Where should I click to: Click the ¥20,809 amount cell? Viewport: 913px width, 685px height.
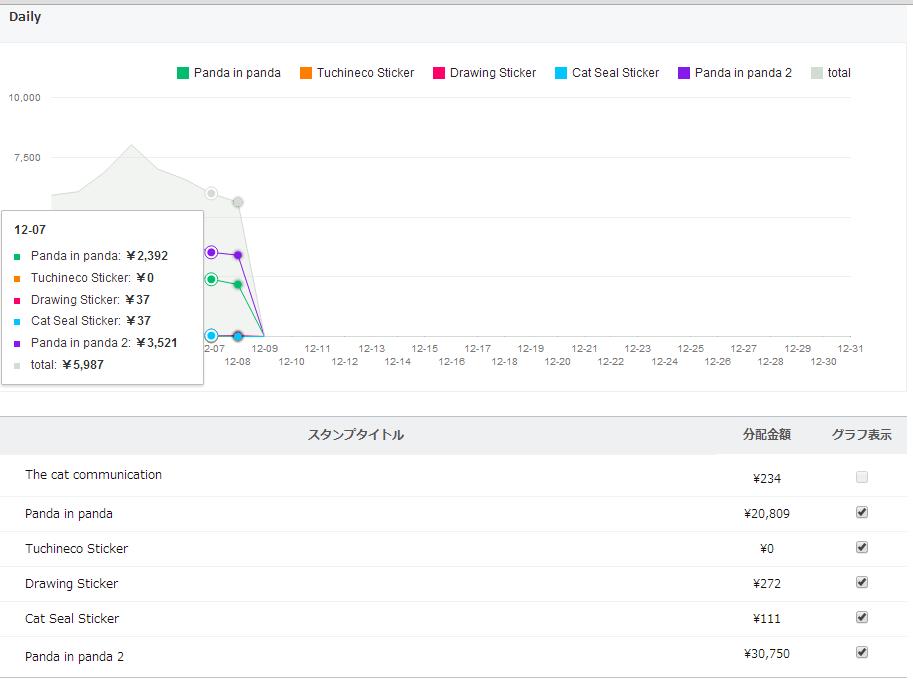point(766,514)
